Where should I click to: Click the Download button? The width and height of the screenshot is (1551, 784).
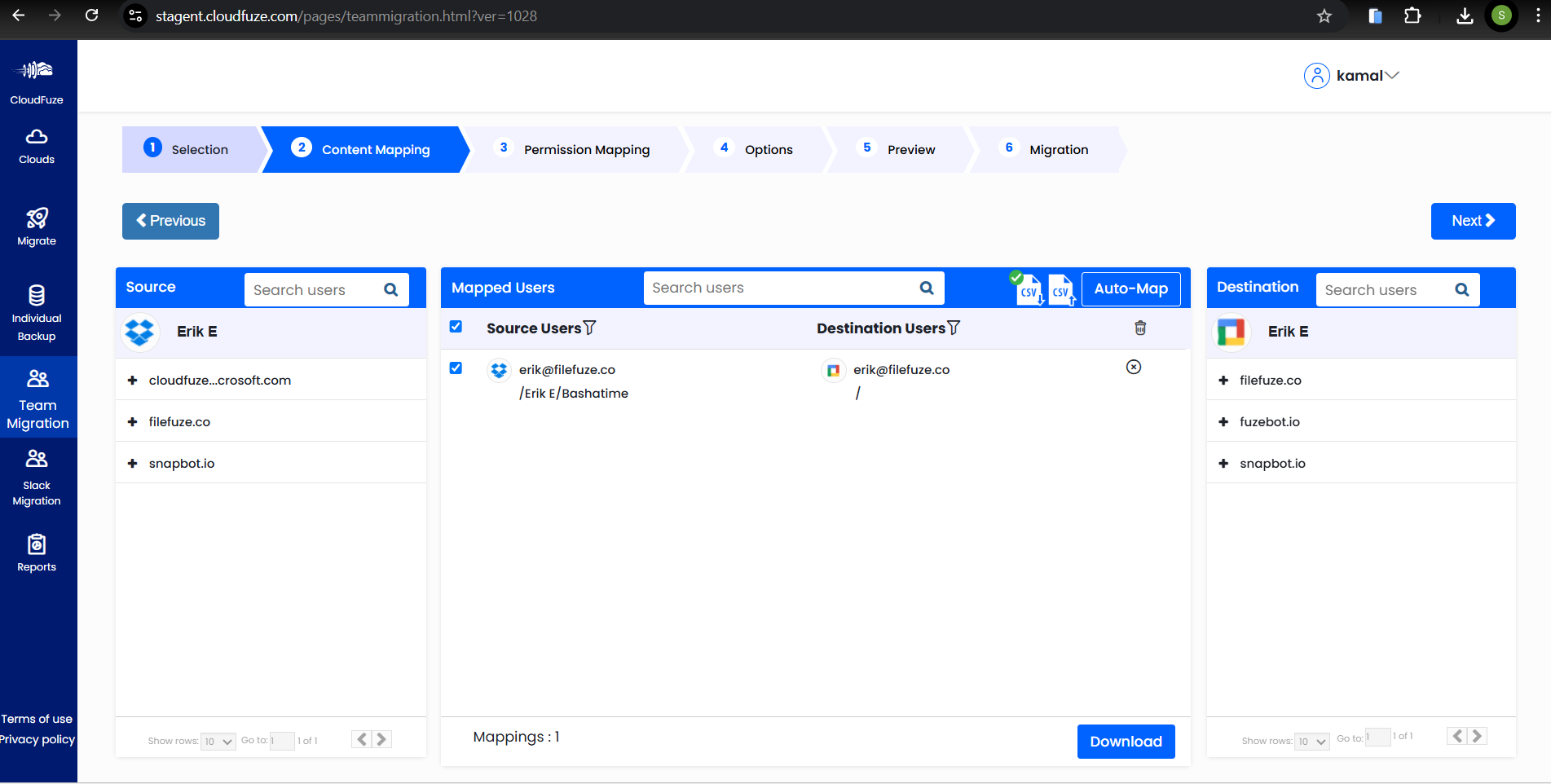click(1126, 742)
